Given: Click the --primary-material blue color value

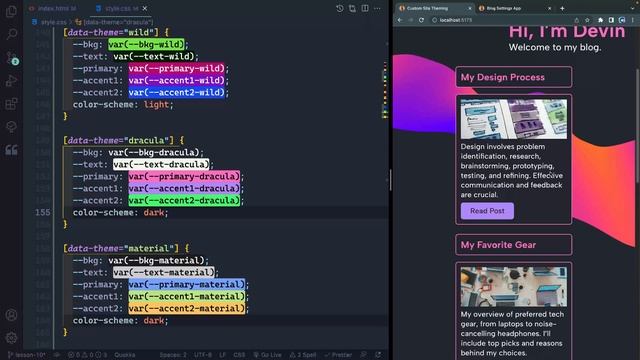Looking at the screenshot, I should 187,284.
